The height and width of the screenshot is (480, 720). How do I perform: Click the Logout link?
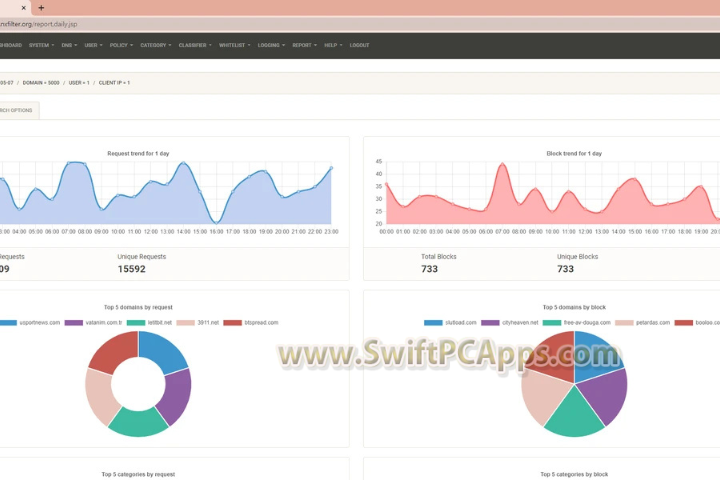pos(359,45)
